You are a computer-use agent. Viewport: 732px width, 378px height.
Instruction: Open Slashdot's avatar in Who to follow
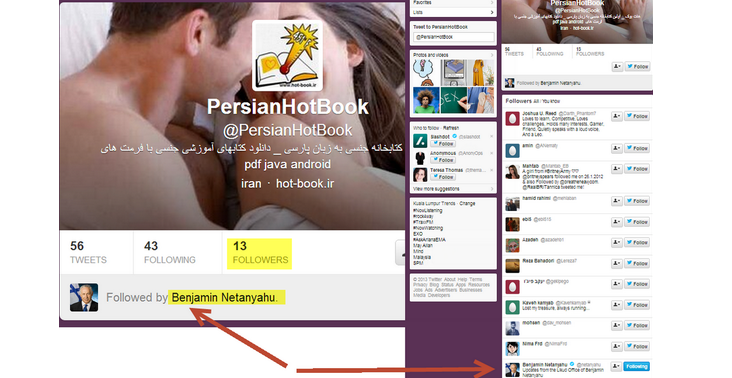click(x=420, y=140)
